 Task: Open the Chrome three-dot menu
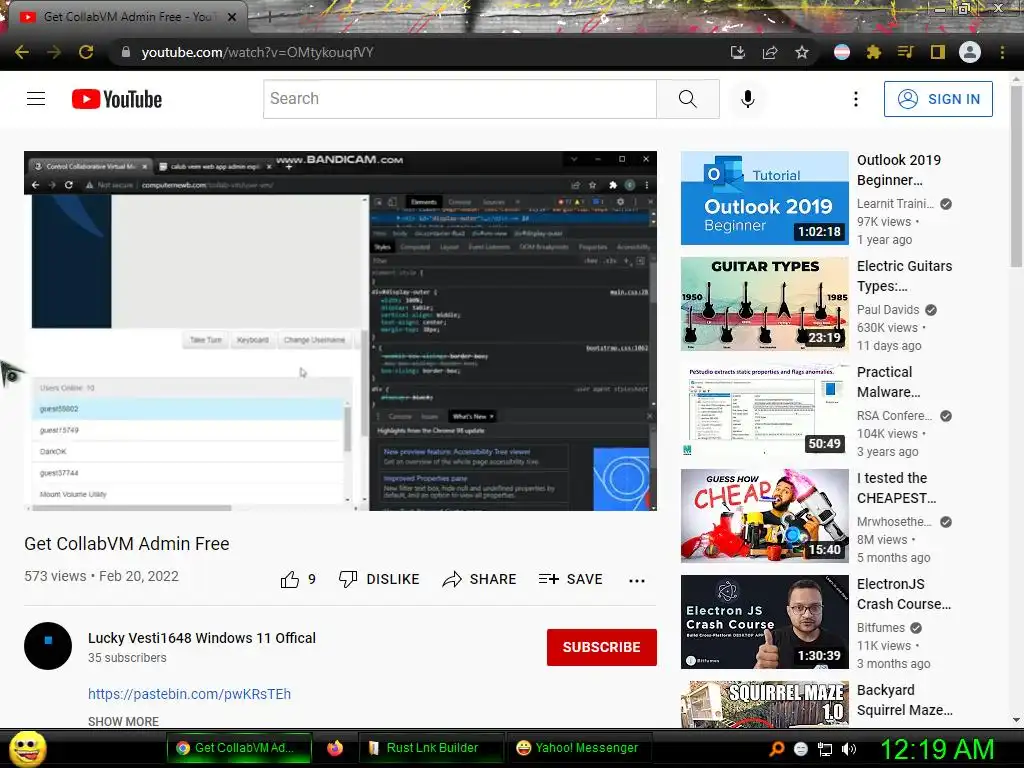click(x=1002, y=52)
